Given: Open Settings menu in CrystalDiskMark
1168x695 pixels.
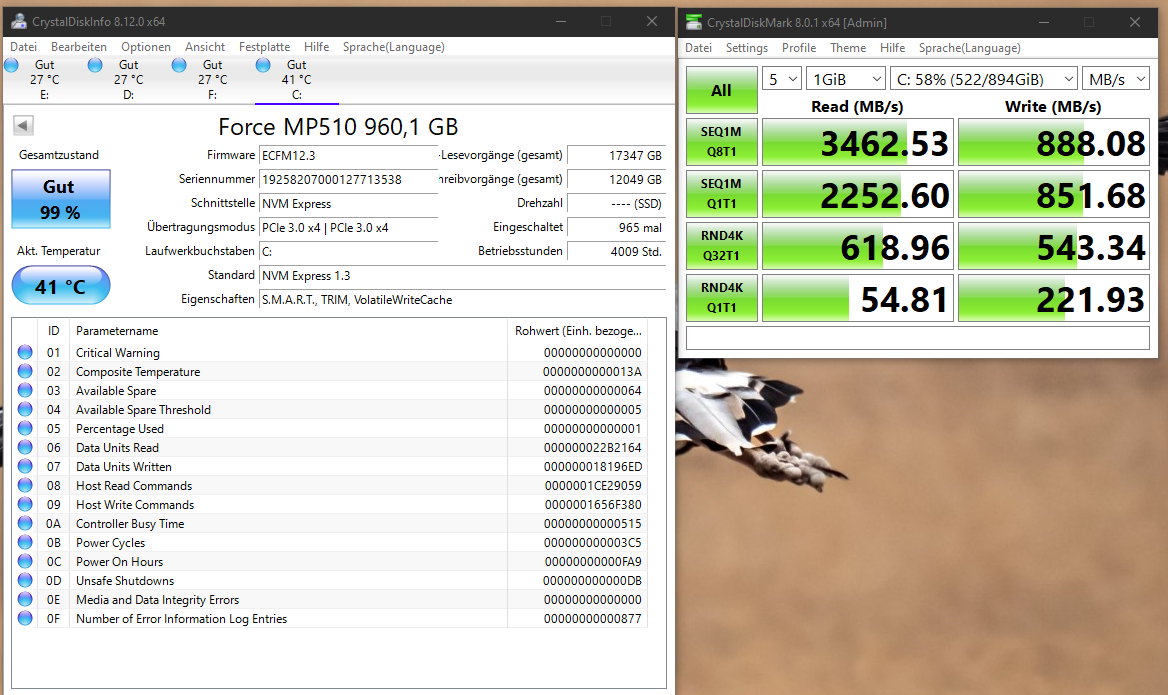Looking at the screenshot, I should tap(746, 48).
